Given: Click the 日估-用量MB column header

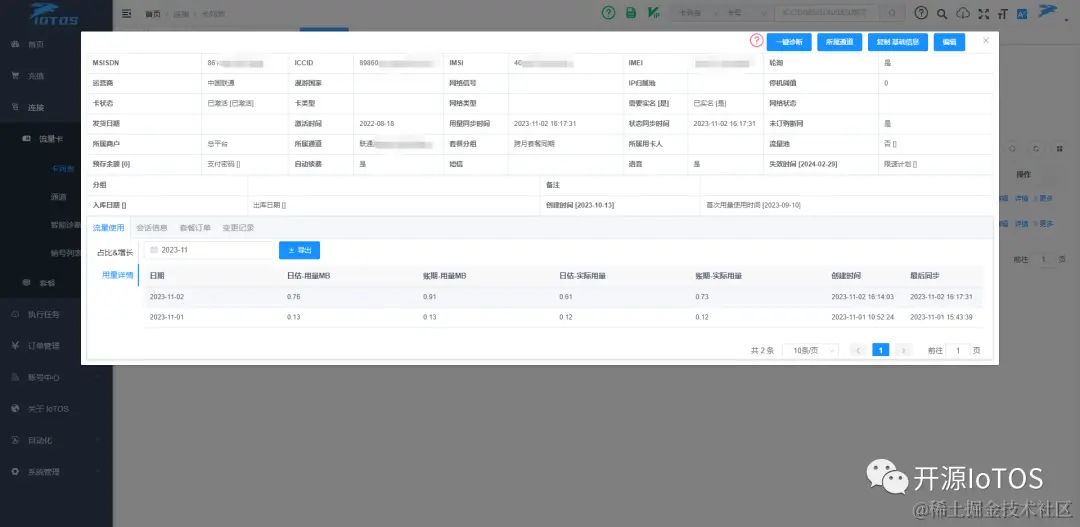Looking at the screenshot, I should [x=310, y=276].
